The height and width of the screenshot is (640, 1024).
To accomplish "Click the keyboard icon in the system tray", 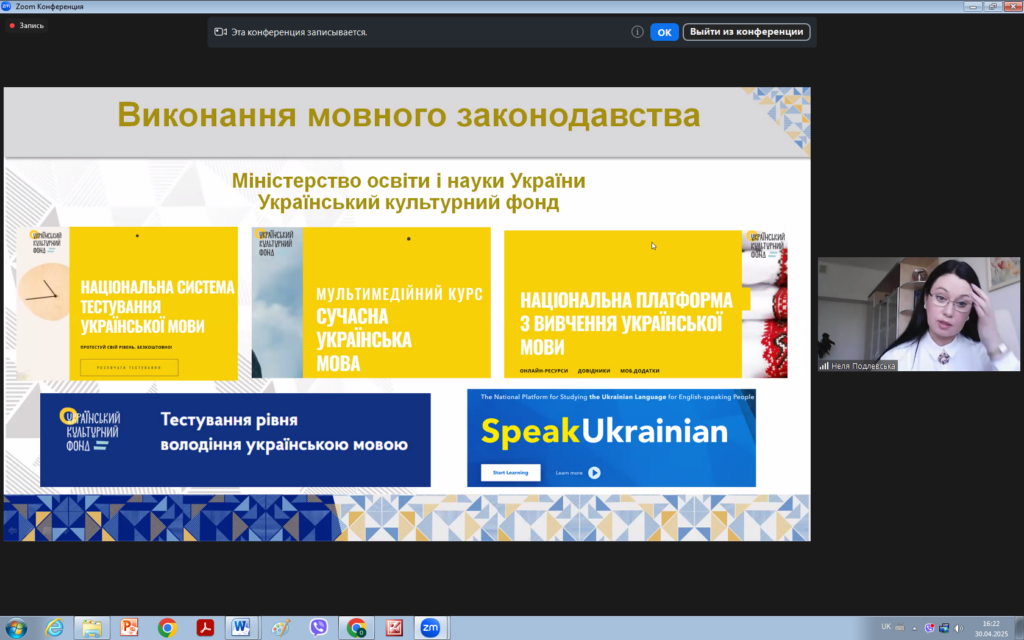I will (899, 628).
